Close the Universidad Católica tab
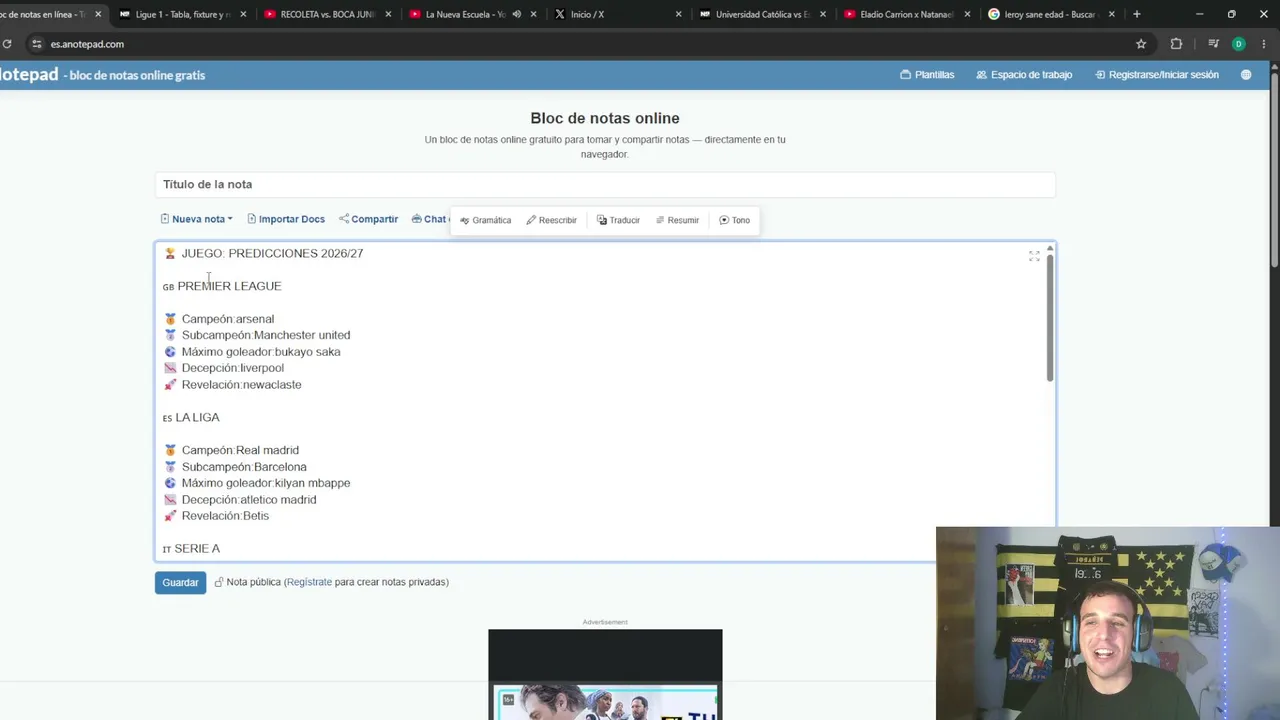The image size is (1280, 720). (x=823, y=14)
